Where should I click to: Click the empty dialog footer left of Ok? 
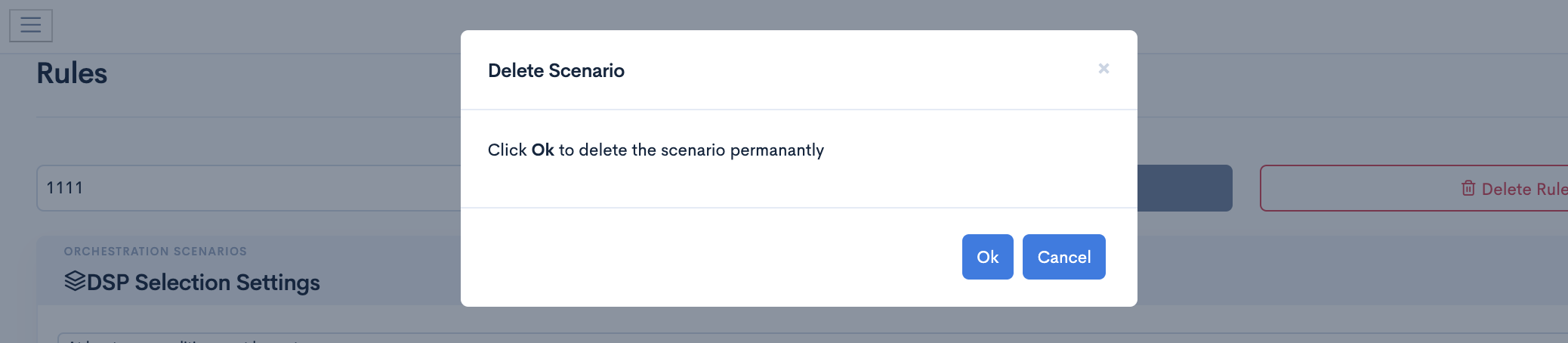pos(710,257)
